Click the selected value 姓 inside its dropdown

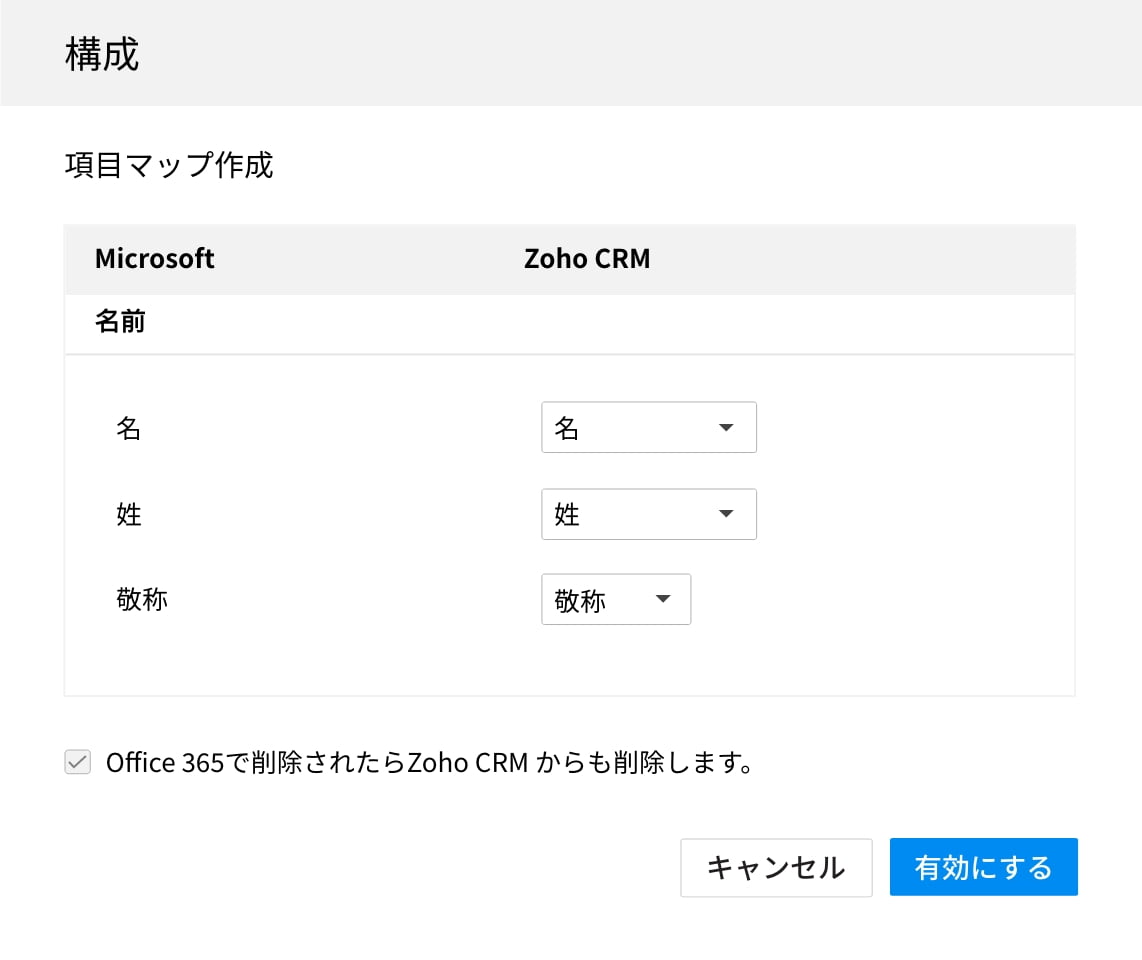pos(568,515)
